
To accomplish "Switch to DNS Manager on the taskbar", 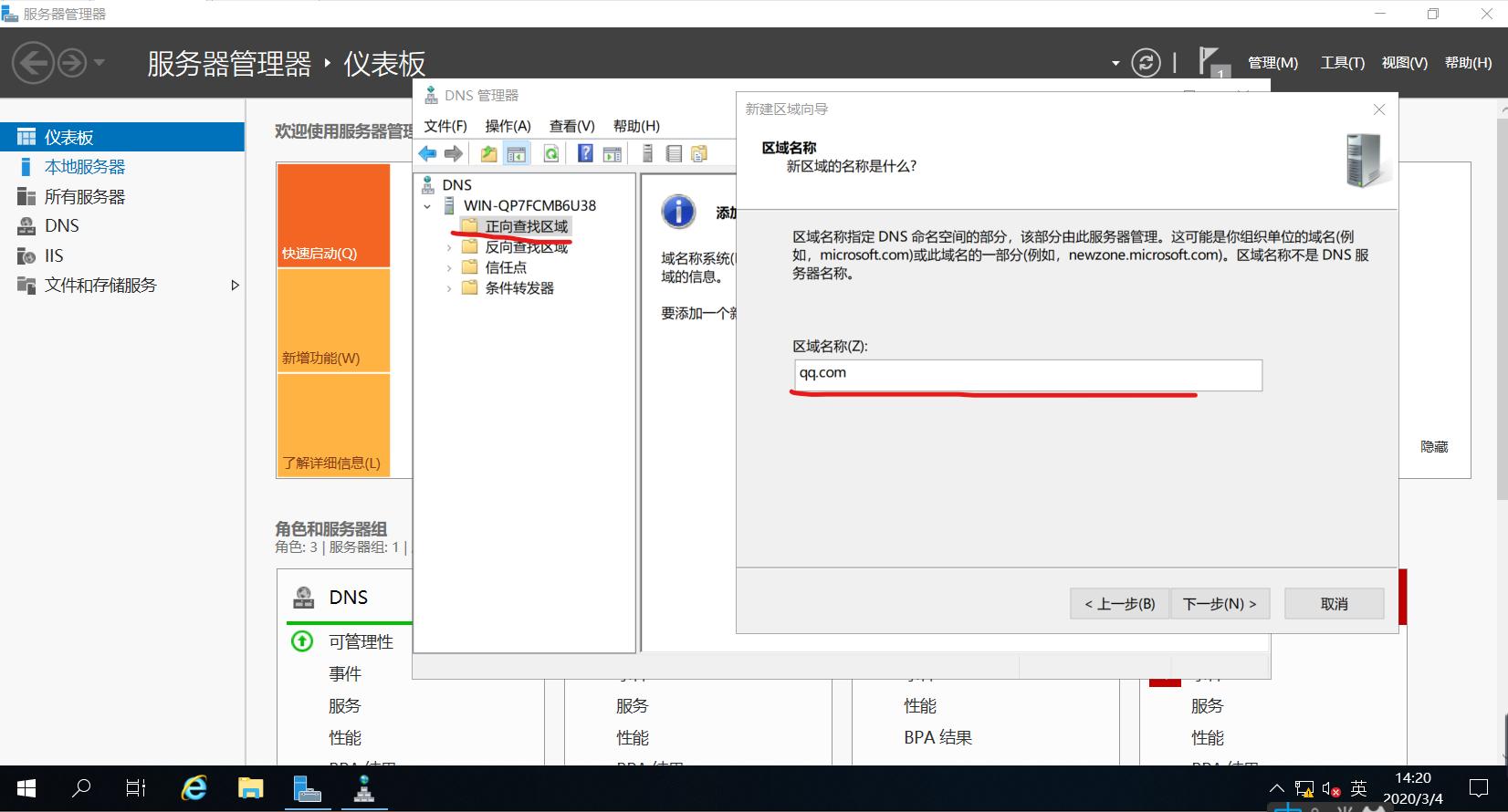I will pos(363,788).
